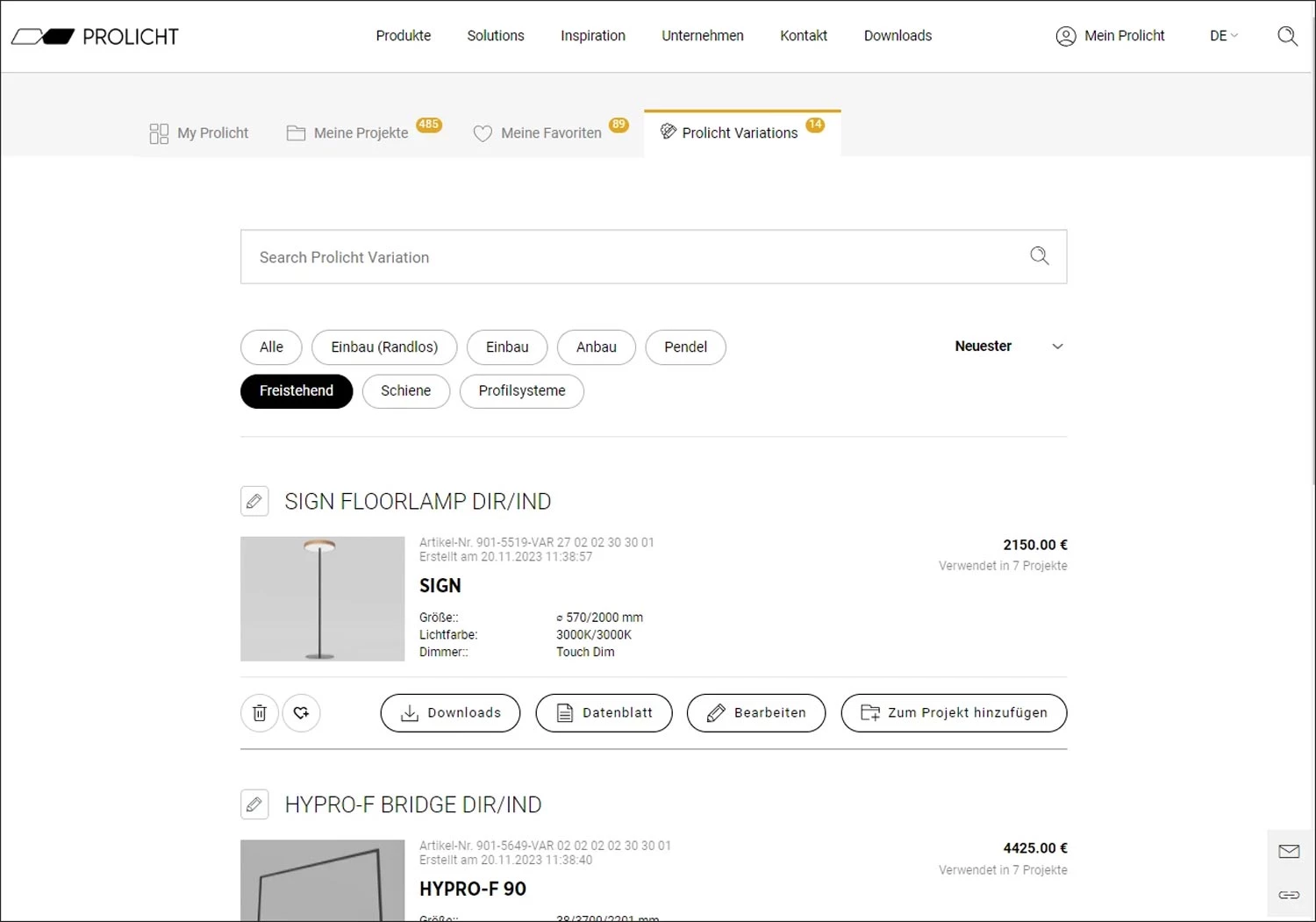The image size is (1316, 922).
Task: Click the HYPRO-F BRIDGE DIR/IND title
Action: tap(413, 805)
